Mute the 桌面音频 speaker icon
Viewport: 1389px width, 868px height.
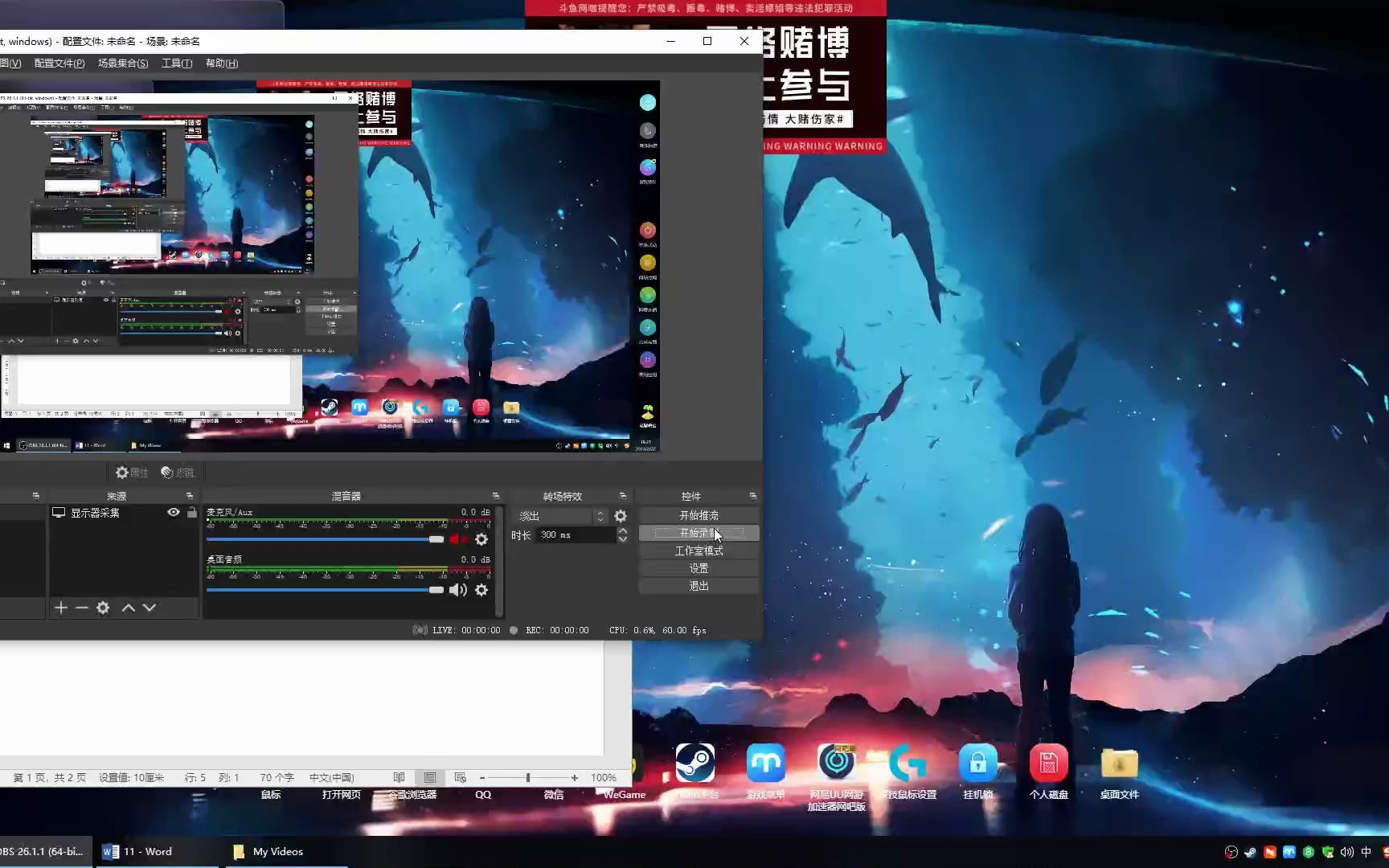457,590
